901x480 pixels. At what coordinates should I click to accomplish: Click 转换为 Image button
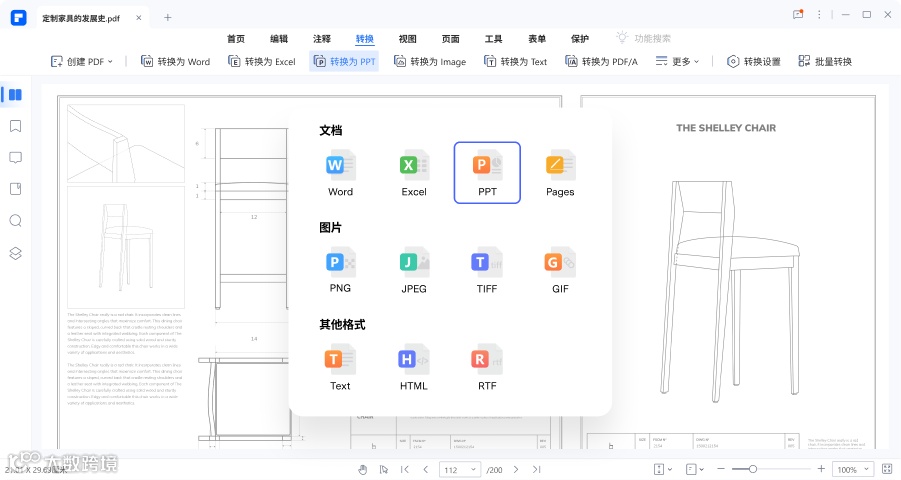click(430, 62)
